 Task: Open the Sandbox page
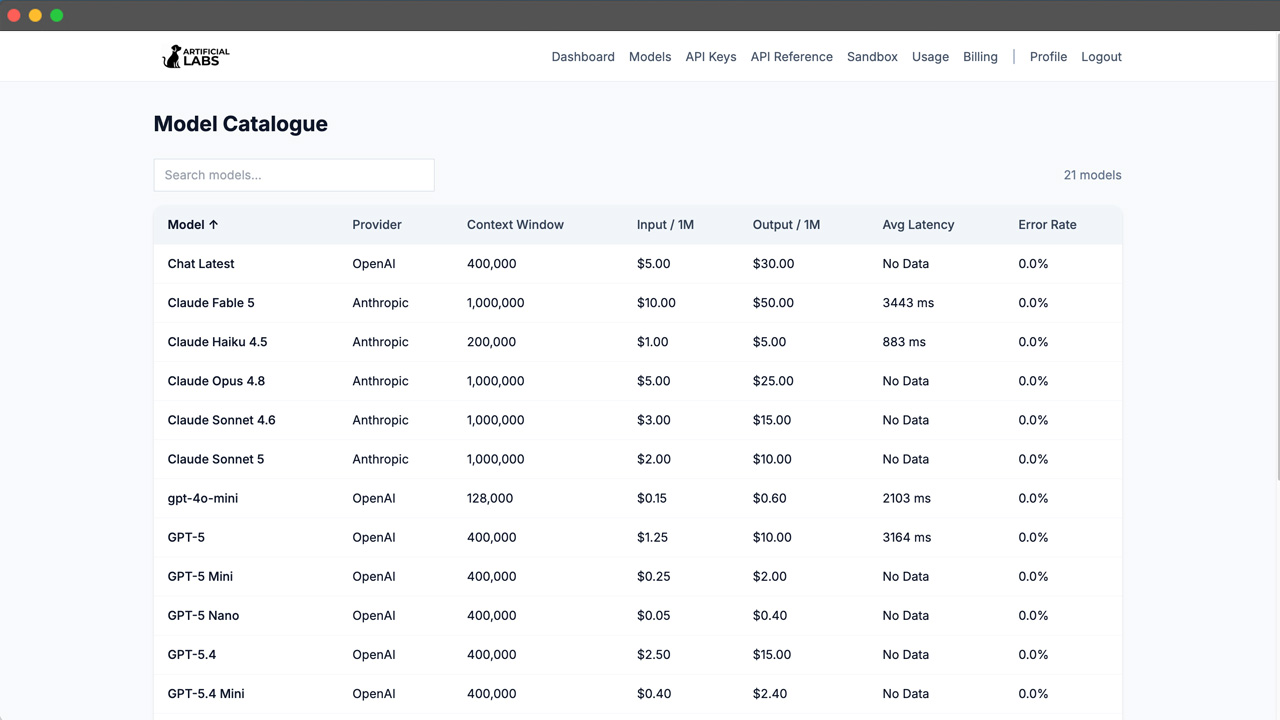pyautogui.click(x=872, y=57)
